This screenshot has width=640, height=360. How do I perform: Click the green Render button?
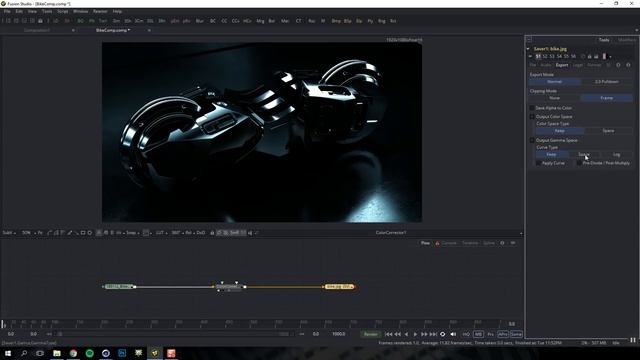(370, 334)
